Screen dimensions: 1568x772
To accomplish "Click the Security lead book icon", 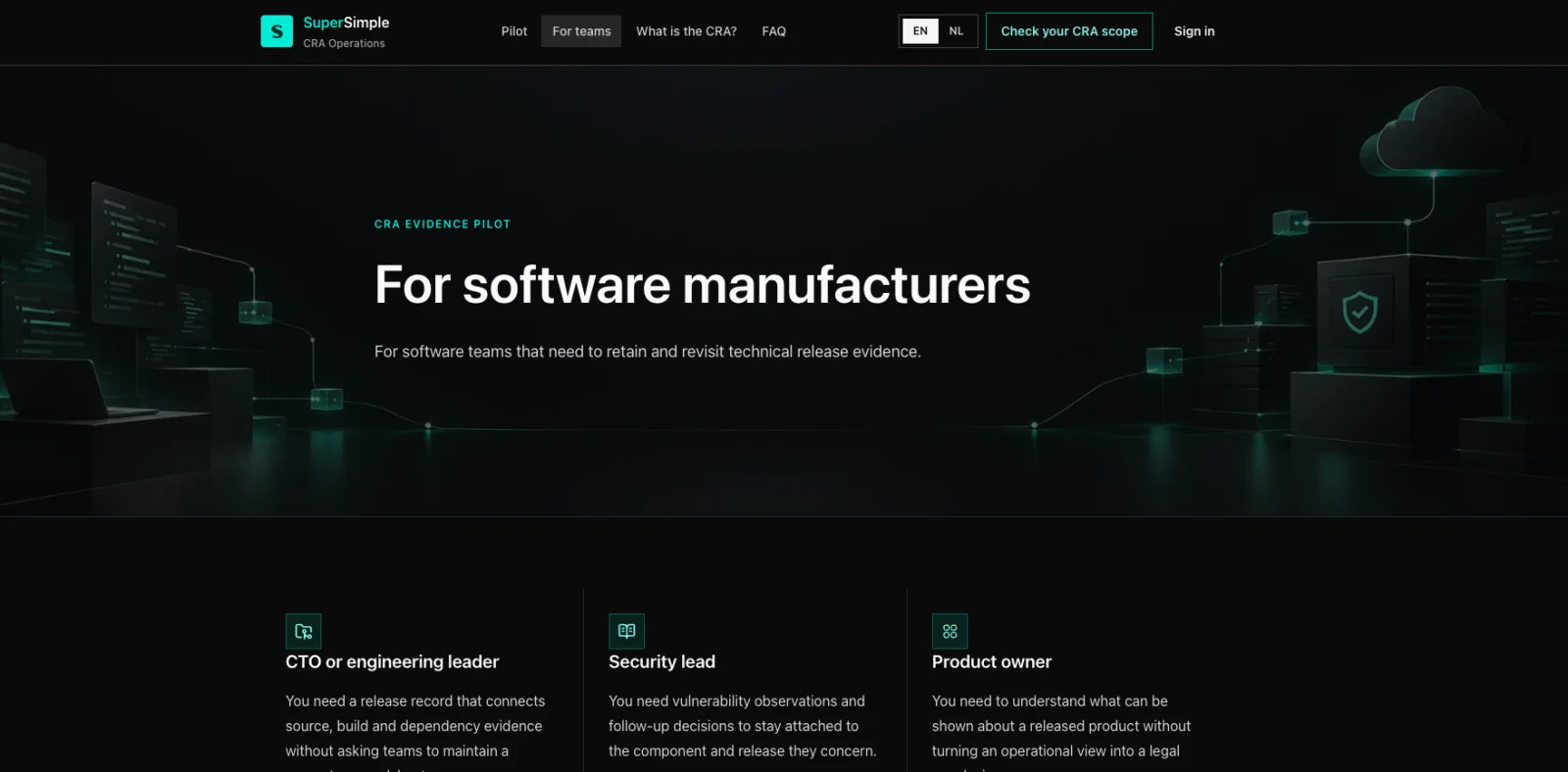I will click(626, 631).
